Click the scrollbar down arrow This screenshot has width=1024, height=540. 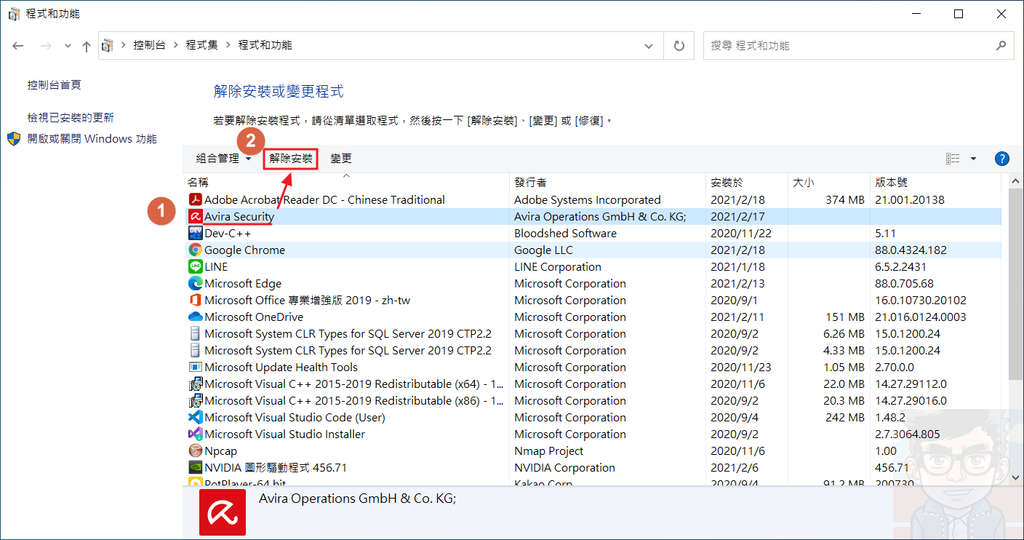pos(1016,478)
